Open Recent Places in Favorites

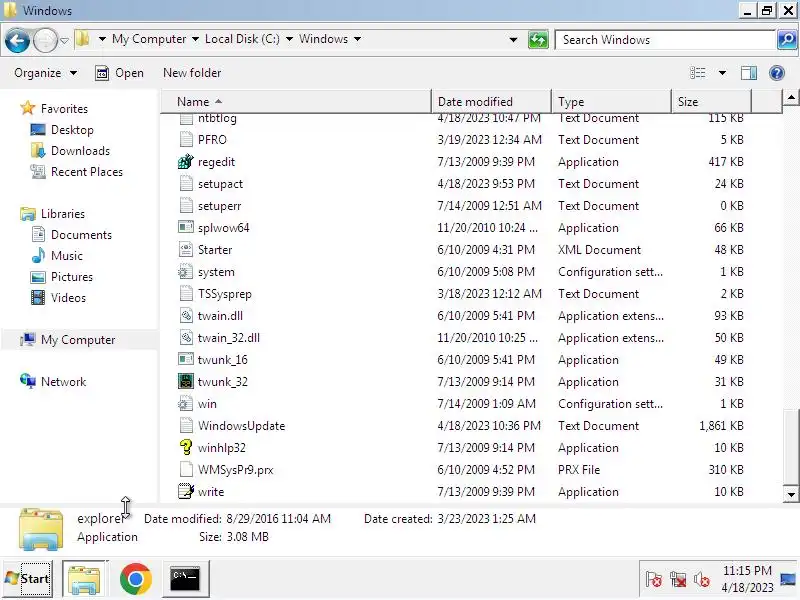click(87, 171)
